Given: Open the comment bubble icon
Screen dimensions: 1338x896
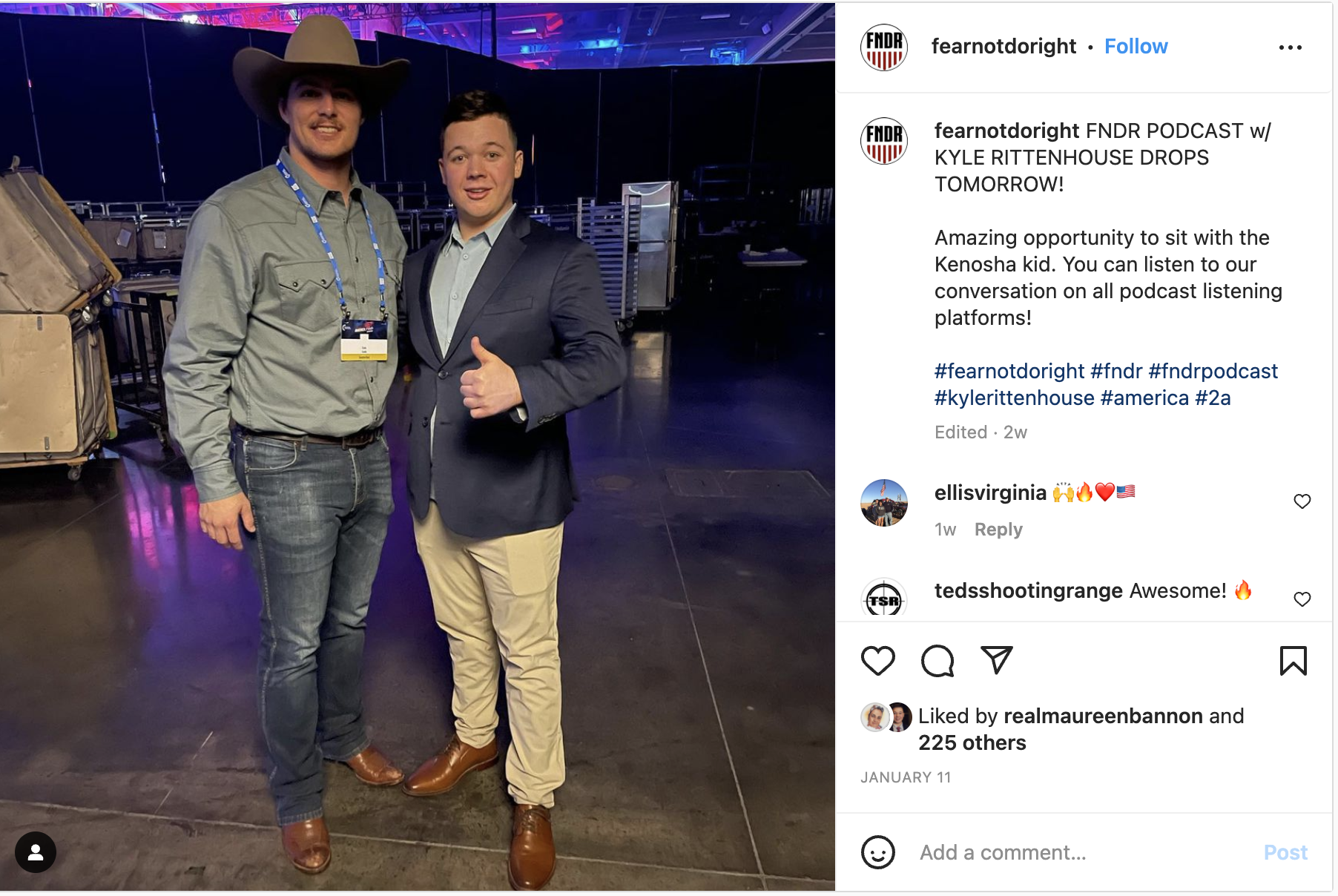Looking at the screenshot, I should [937, 660].
